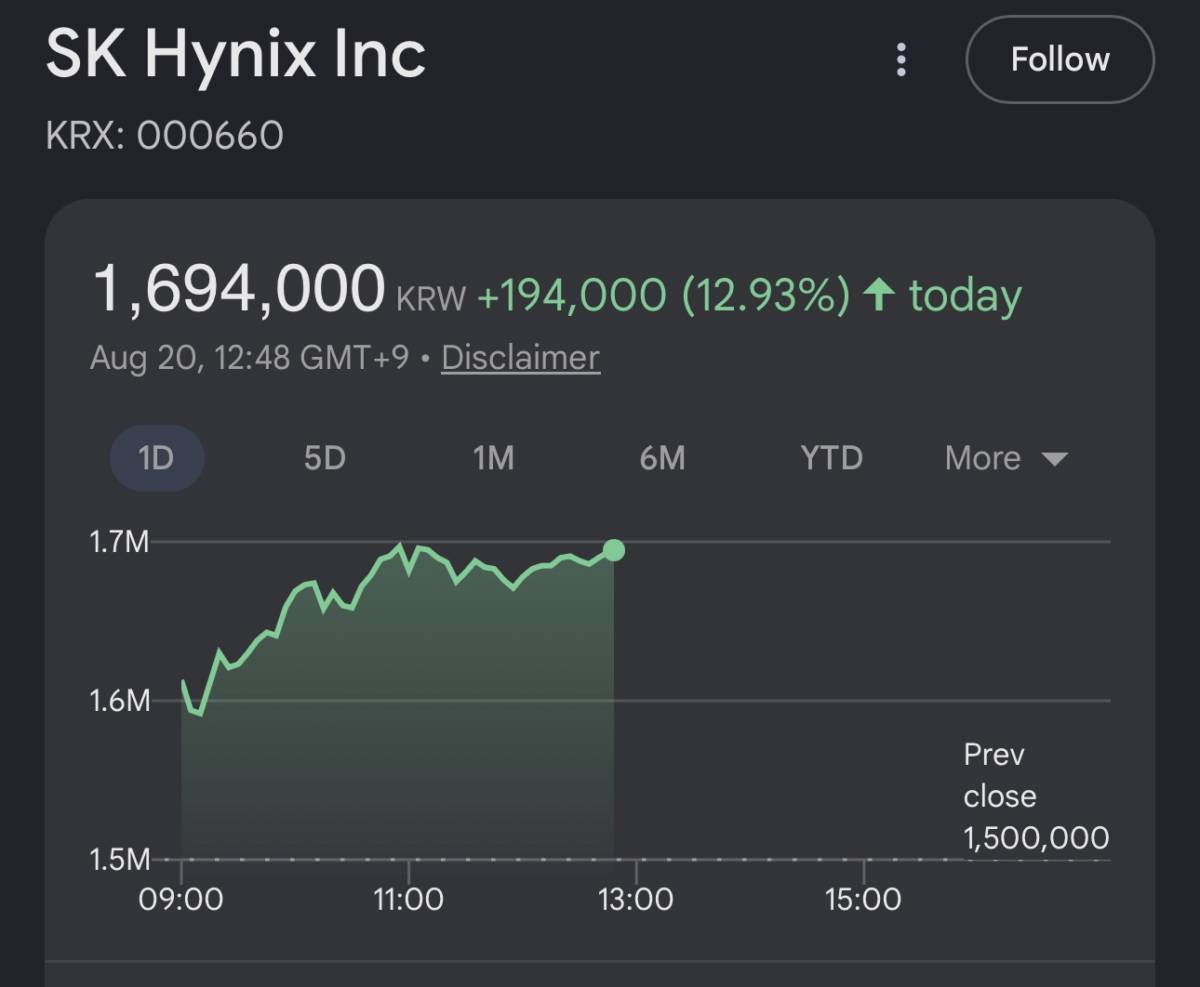Click the +194,000 (12.93%) change value

[x=664, y=296]
